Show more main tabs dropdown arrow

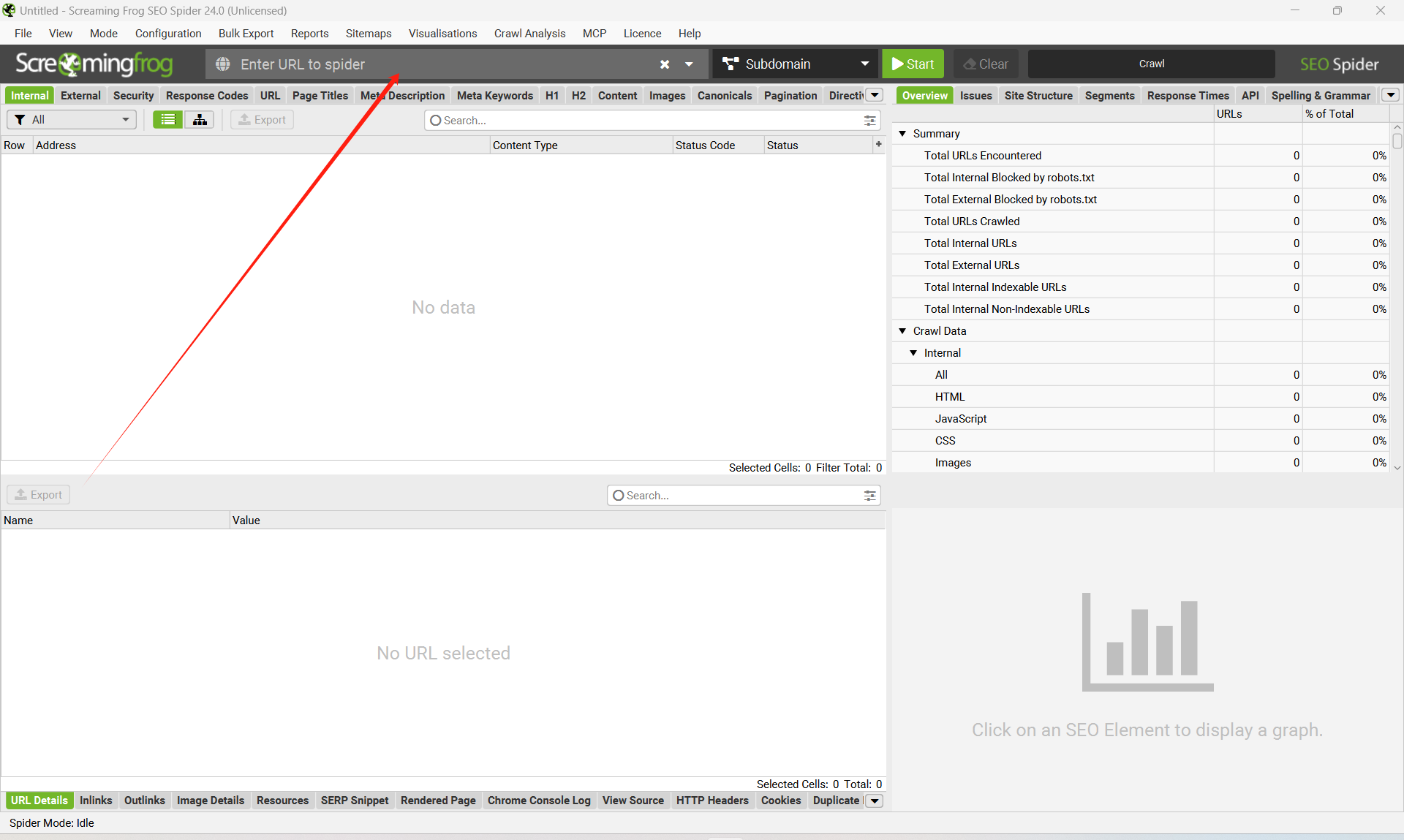pos(875,95)
